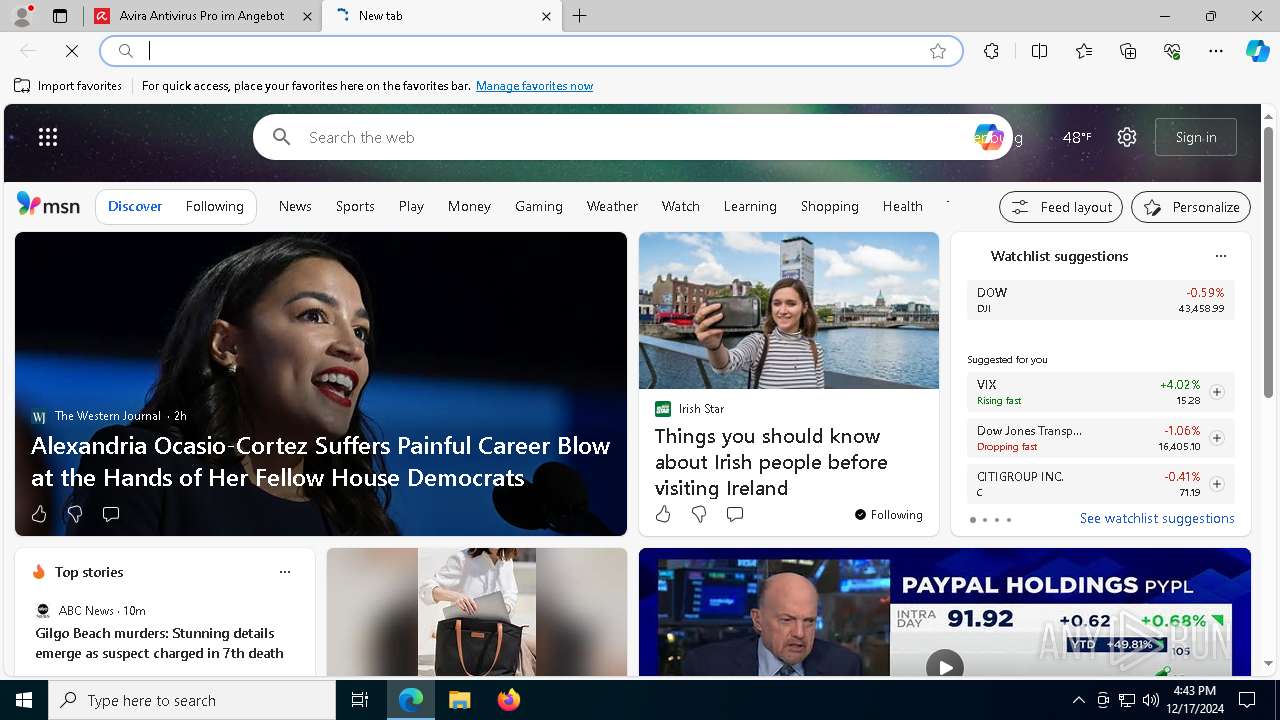Open File Explorer from the taskbar
This screenshot has width=1280, height=720.
[459, 700]
